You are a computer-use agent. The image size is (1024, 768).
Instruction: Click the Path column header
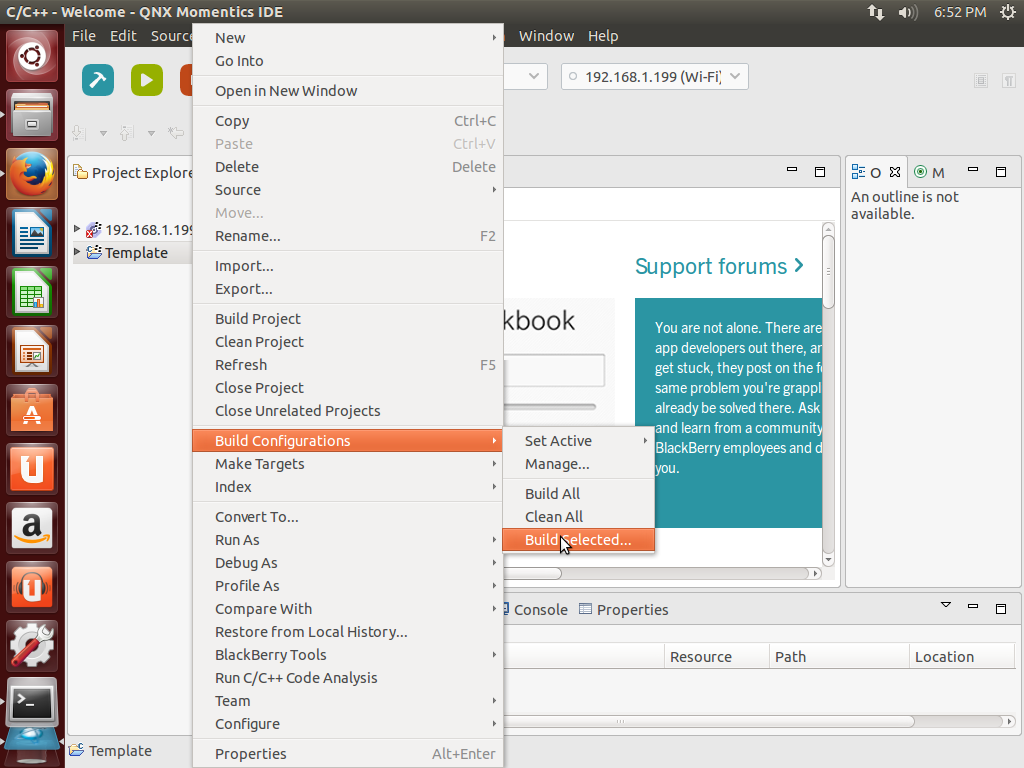point(839,656)
